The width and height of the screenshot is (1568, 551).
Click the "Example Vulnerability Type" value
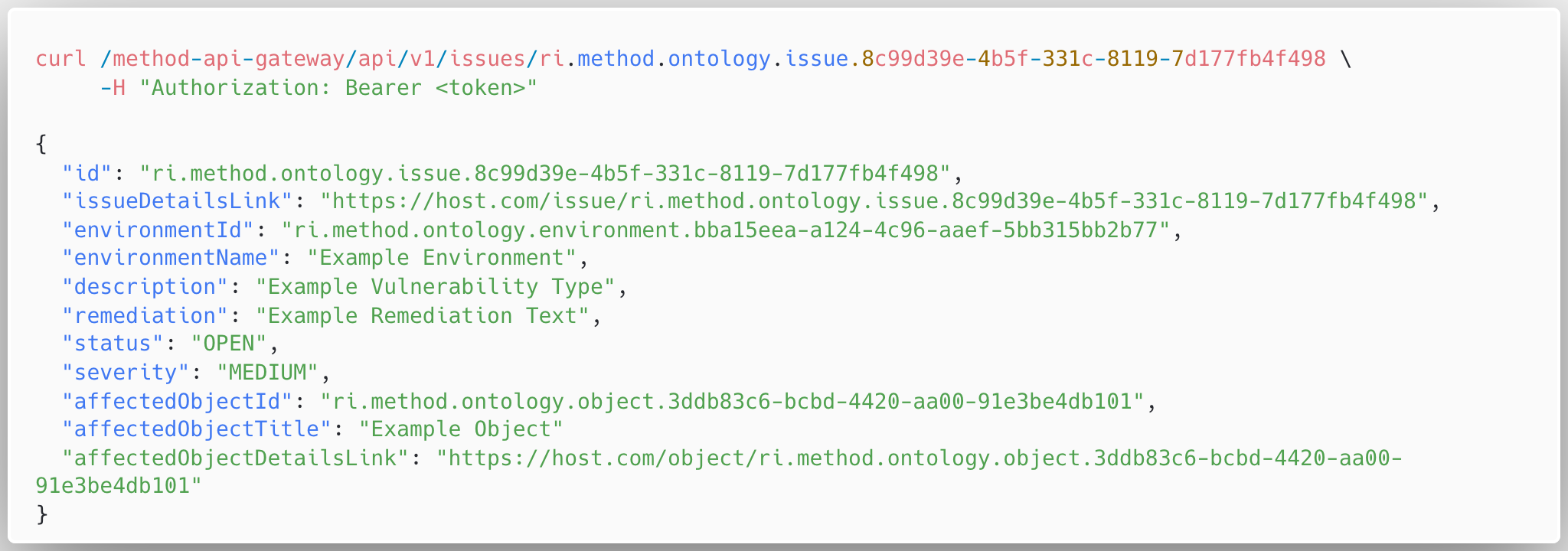point(435,287)
